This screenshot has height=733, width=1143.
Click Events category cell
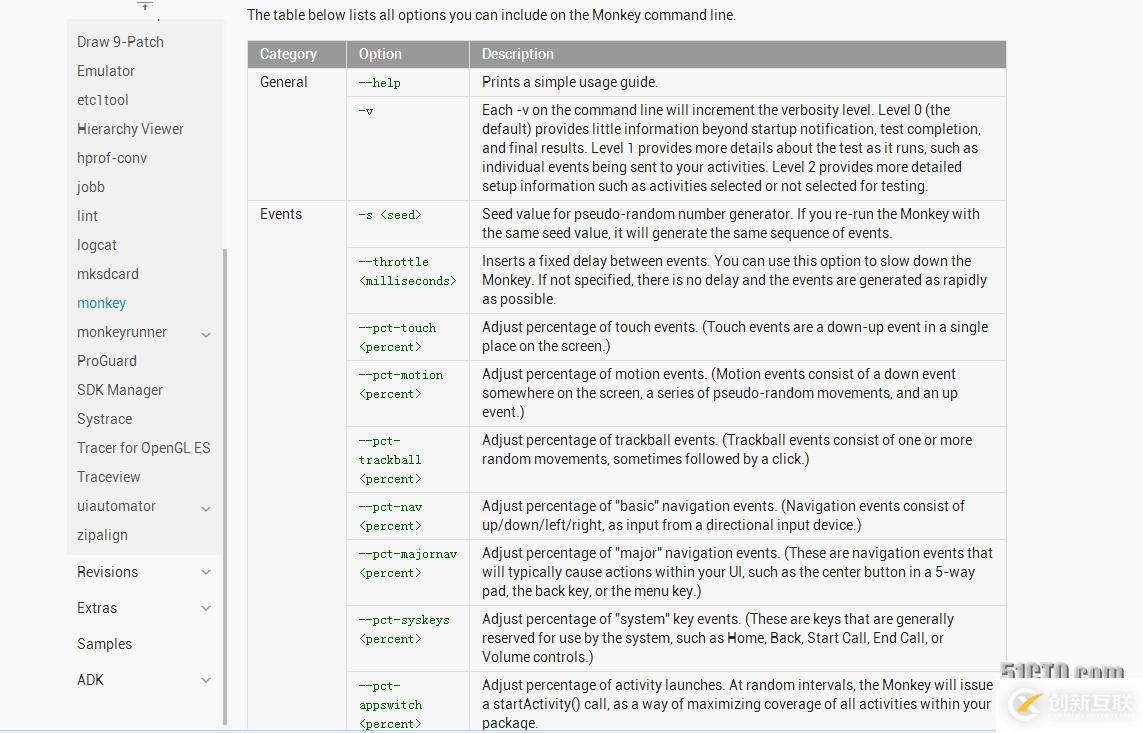point(297,466)
